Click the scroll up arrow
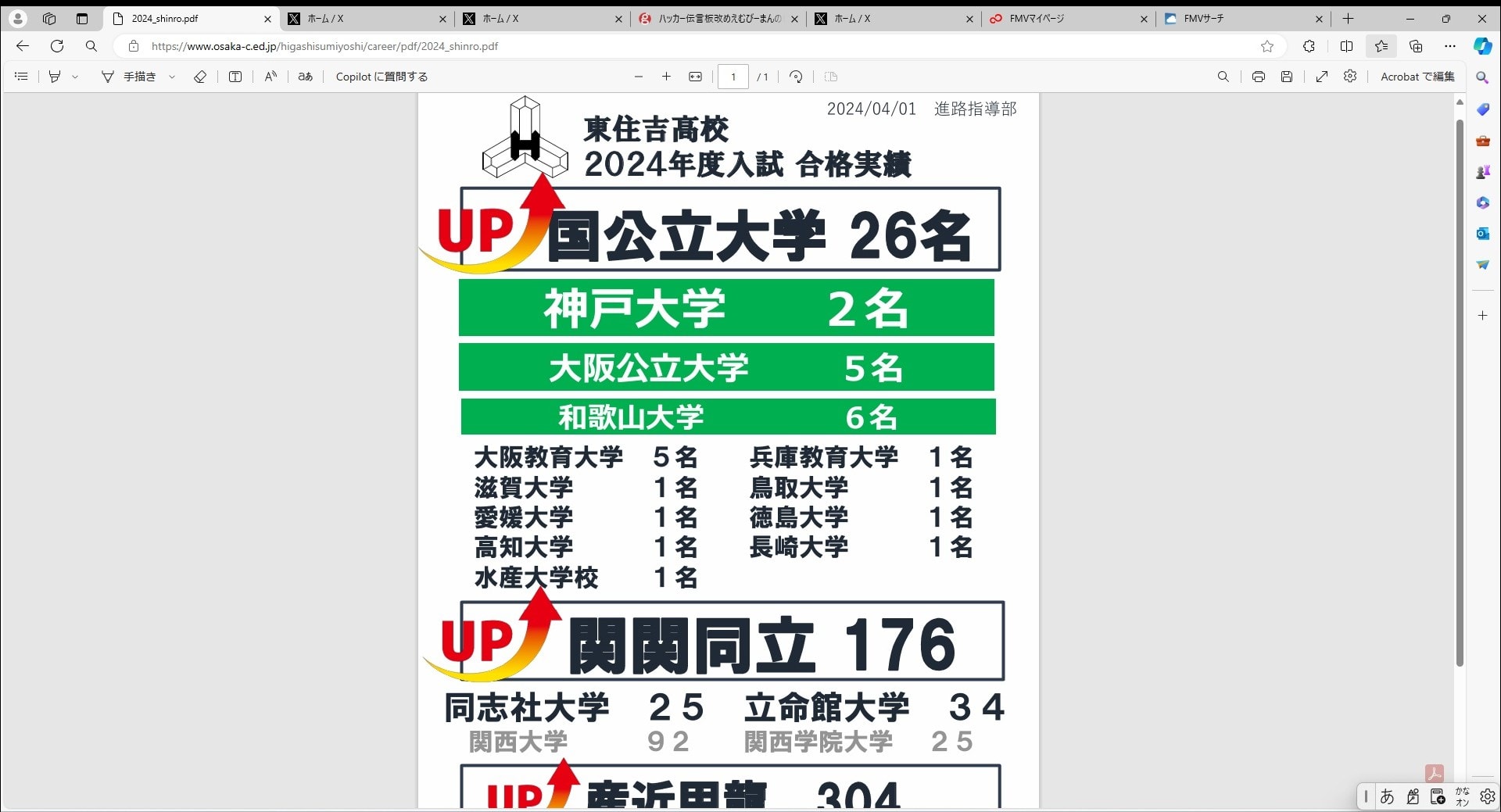 1460,102
